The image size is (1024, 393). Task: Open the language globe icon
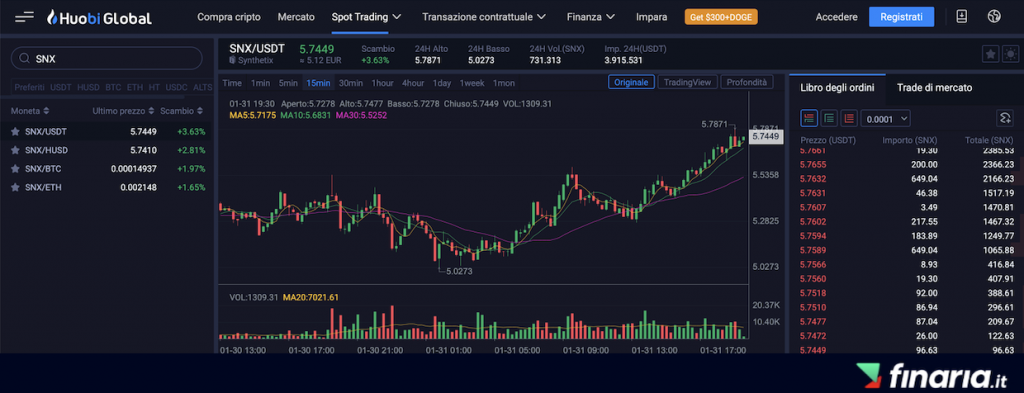pos(994,17)
